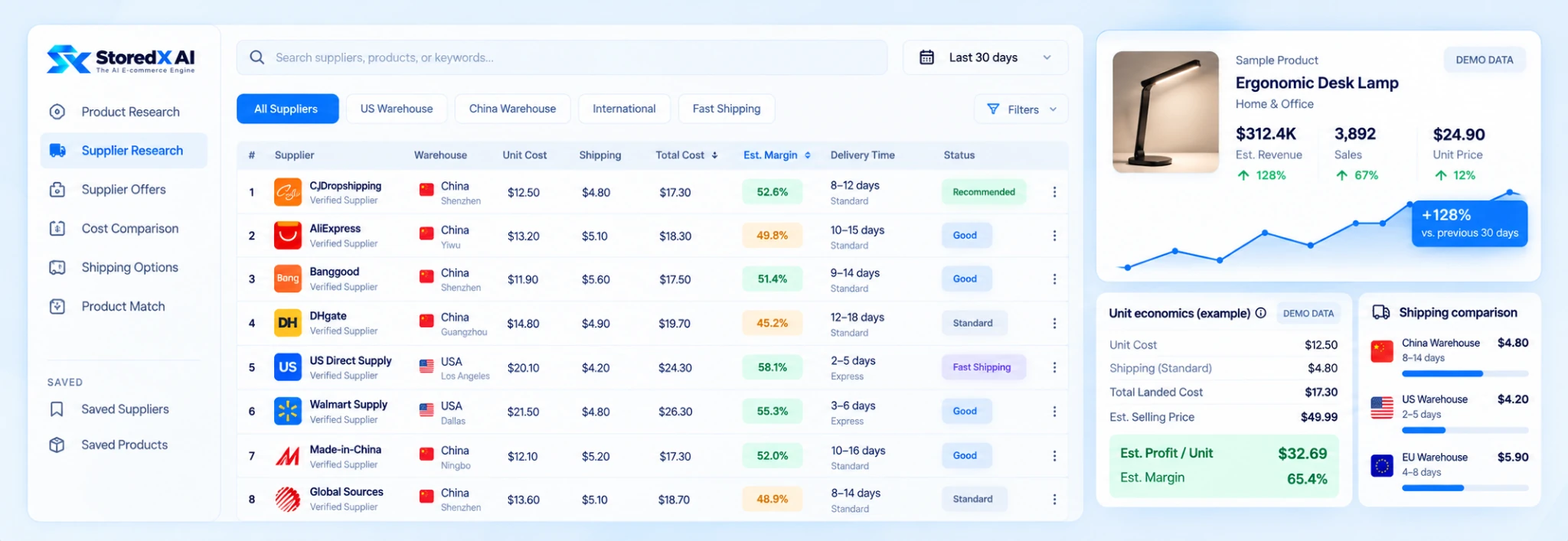The height and width of the screenshot is (541, 1568).
Task: Click the Warehouse column header
Action: point(440,155)
